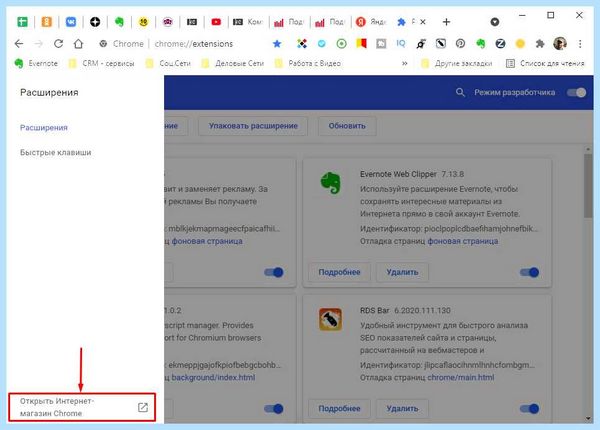Click the black pencil square extension
Image resolution: width=600 pixels, height=430 pixels.
[441, 44]
